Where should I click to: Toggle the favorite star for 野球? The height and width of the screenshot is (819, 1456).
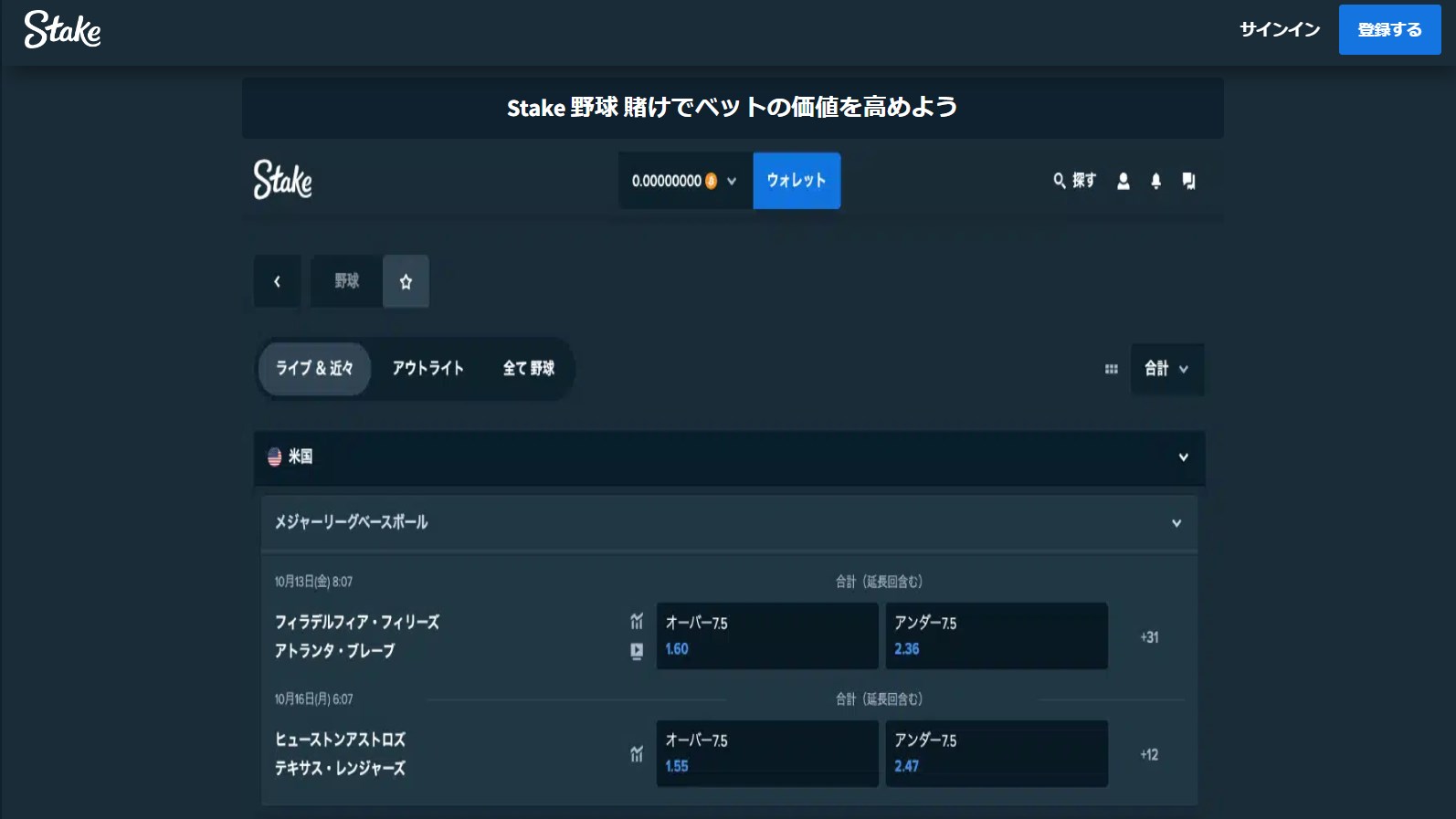[406, 281]
